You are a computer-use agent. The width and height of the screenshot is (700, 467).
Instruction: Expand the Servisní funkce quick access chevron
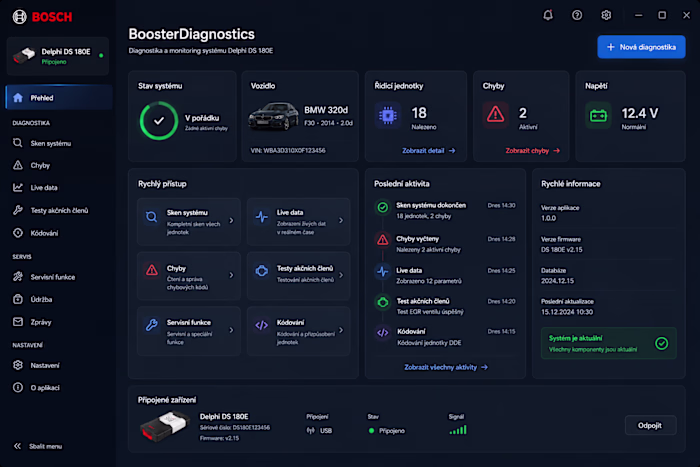(x=231, y=330)
